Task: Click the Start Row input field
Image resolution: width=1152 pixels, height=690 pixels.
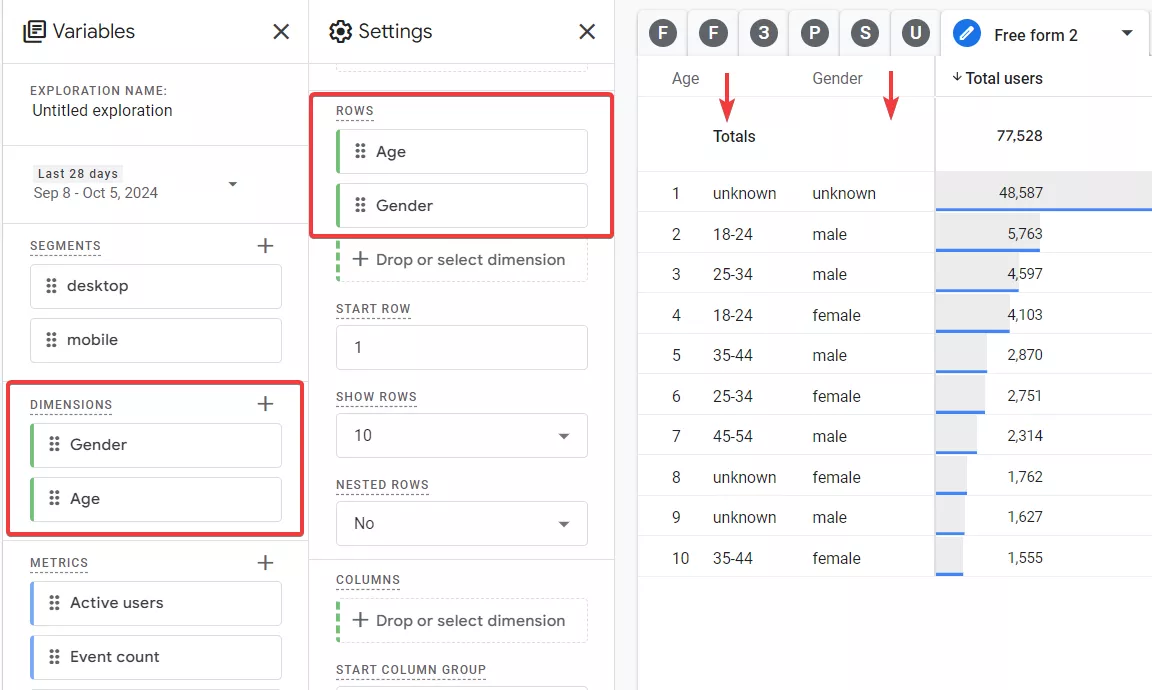Action: (461, 348)
